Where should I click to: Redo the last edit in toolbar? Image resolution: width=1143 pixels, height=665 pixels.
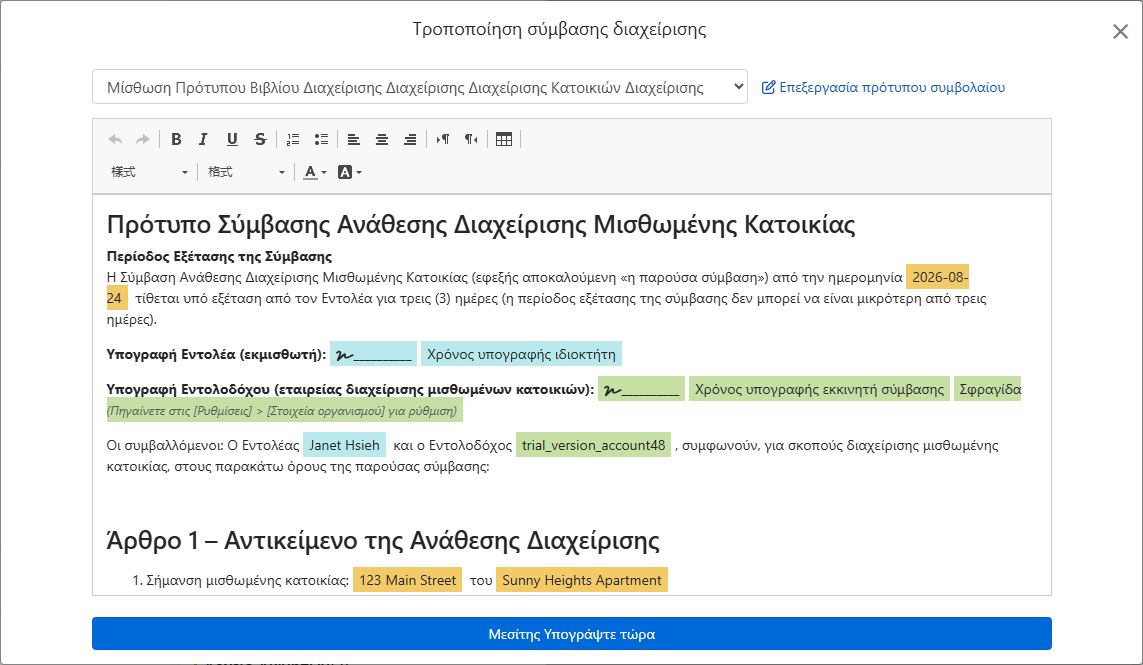[143, 139]
